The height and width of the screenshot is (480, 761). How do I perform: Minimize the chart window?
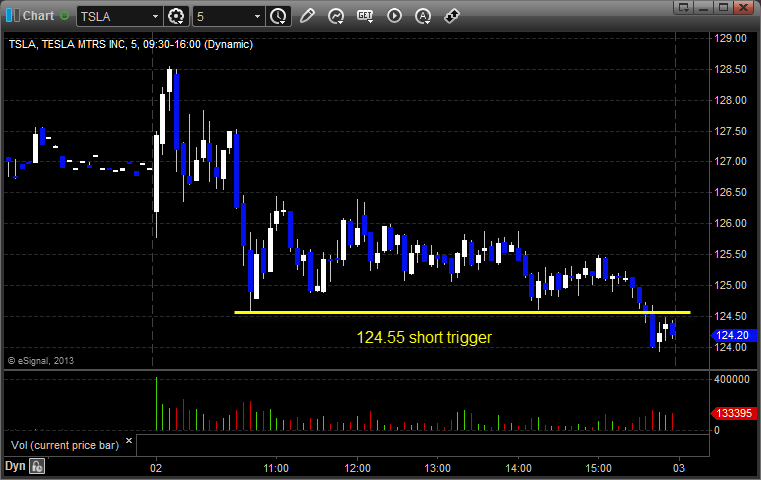704,7
